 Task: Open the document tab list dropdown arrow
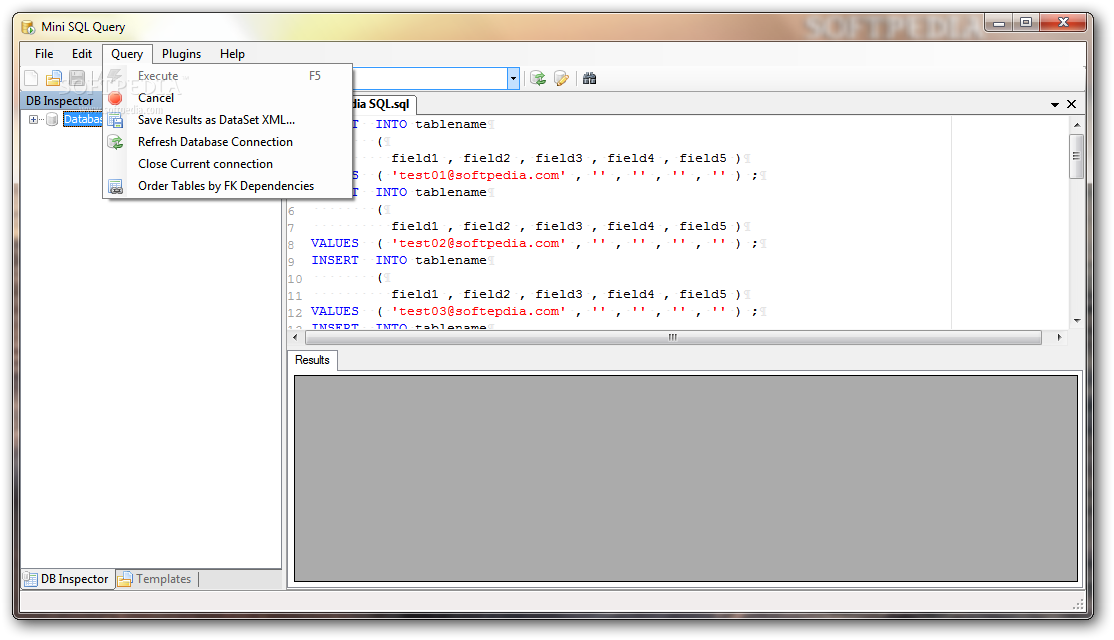click(1055, 104)
